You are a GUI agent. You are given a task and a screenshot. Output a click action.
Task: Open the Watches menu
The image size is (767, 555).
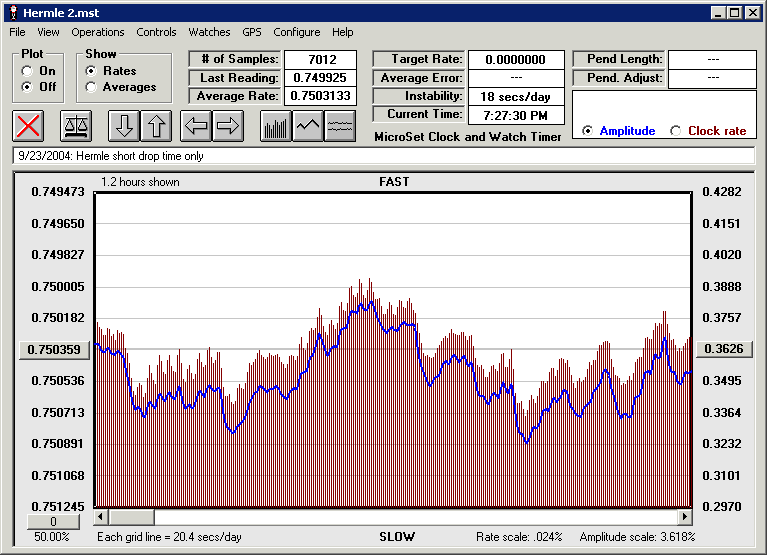(209, 32)
